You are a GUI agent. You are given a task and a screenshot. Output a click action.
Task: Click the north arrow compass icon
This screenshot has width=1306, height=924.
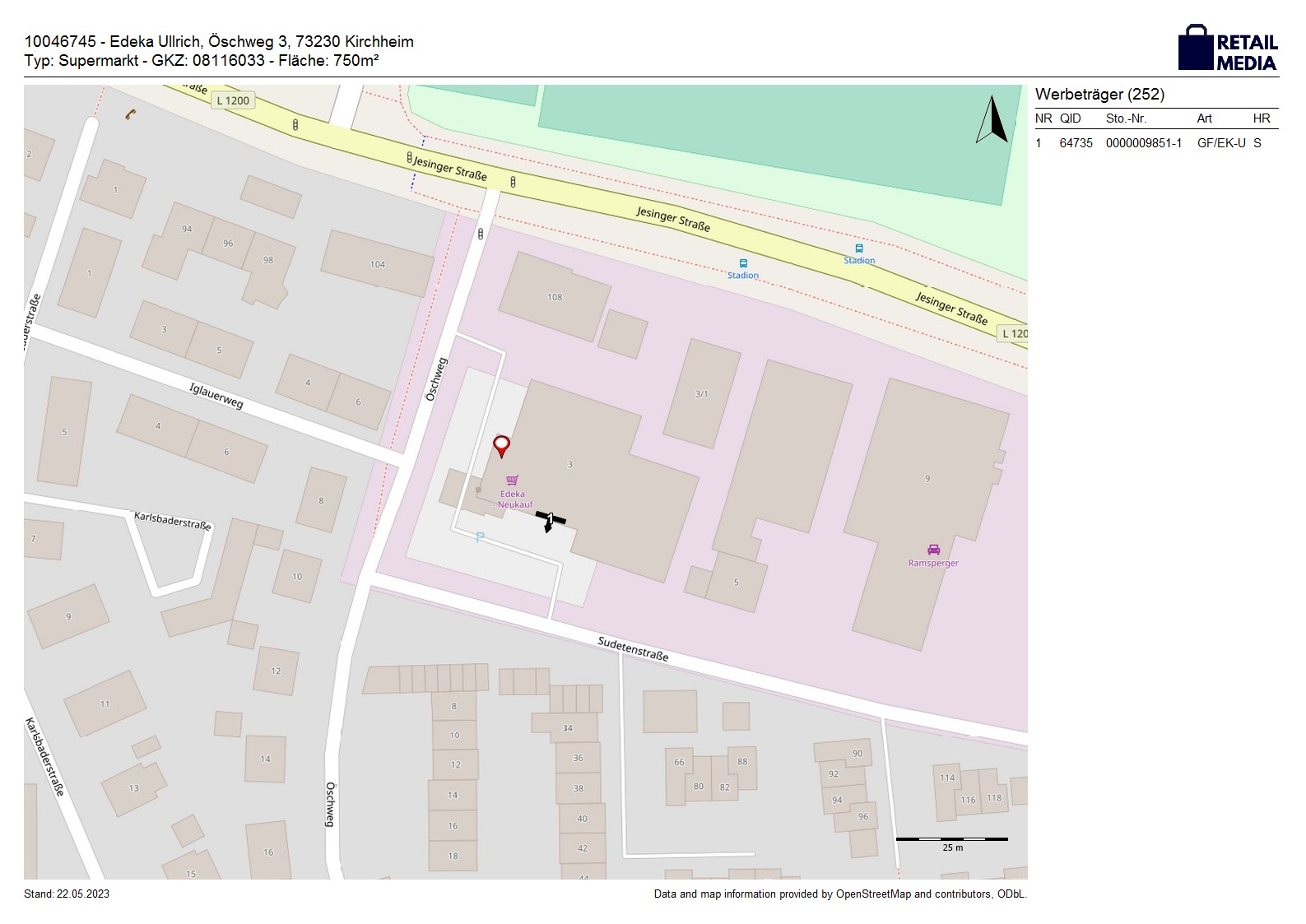pos(992,120)
